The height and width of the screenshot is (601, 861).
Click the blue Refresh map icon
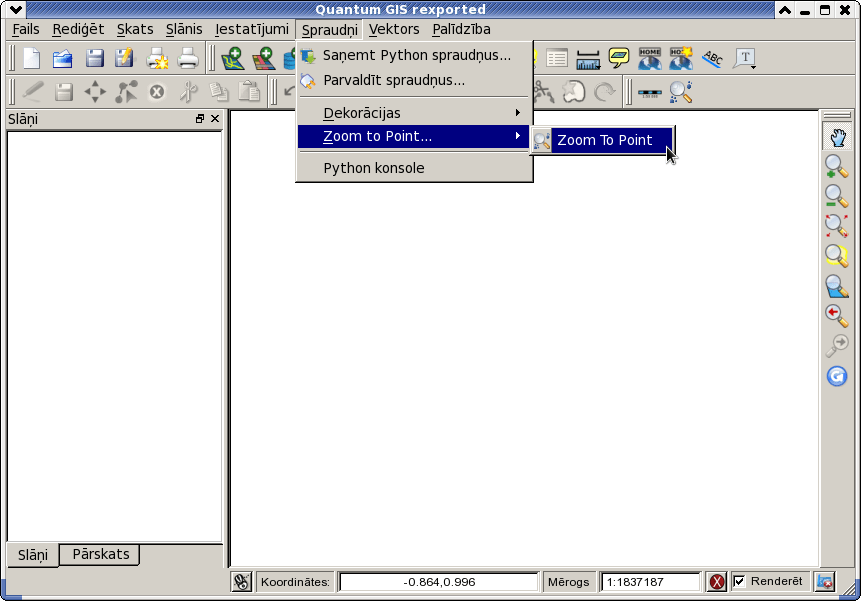pos(837,376)
